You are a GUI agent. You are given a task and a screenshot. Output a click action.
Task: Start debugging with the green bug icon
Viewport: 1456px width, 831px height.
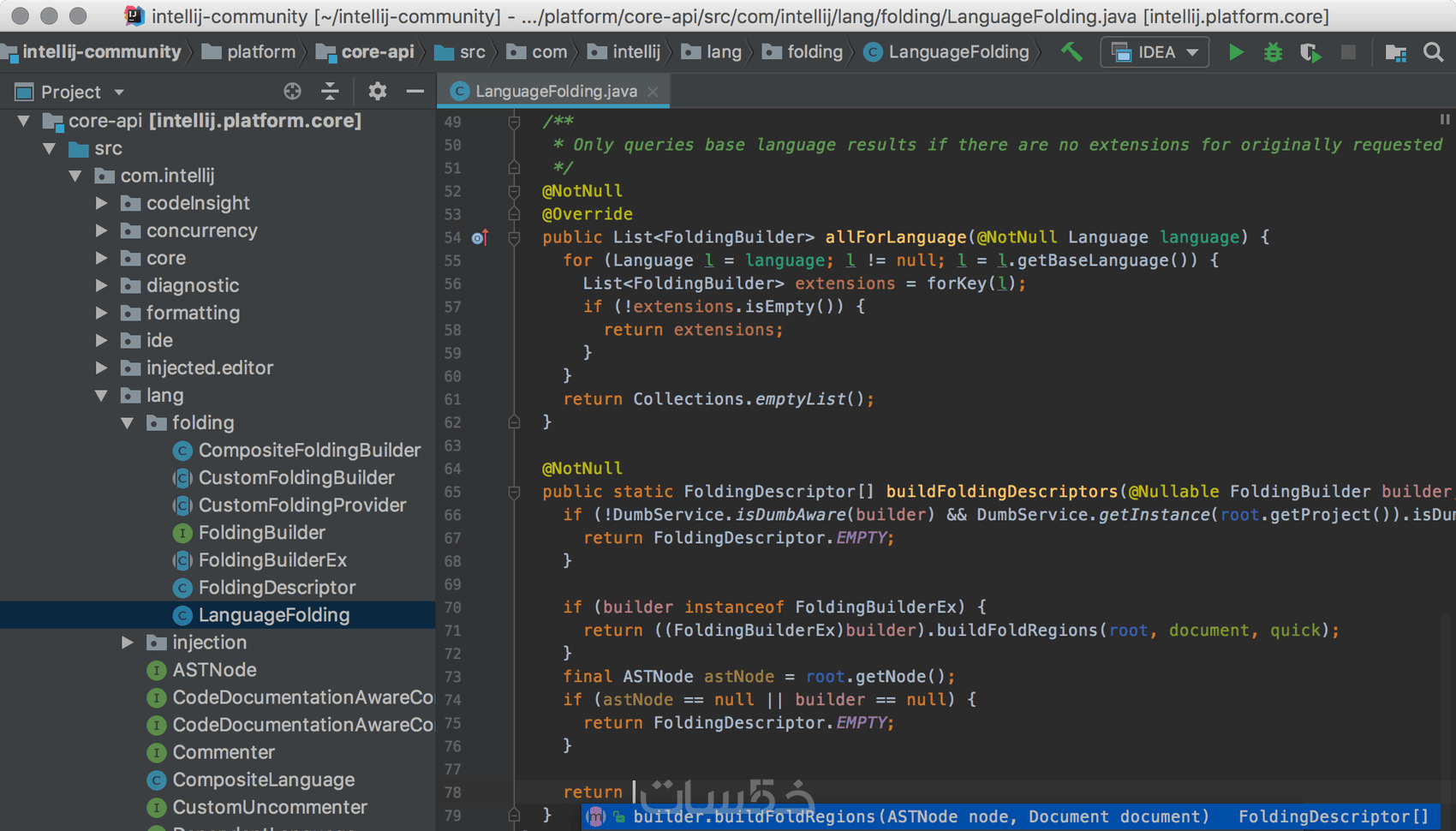[x=1273, y=52]
